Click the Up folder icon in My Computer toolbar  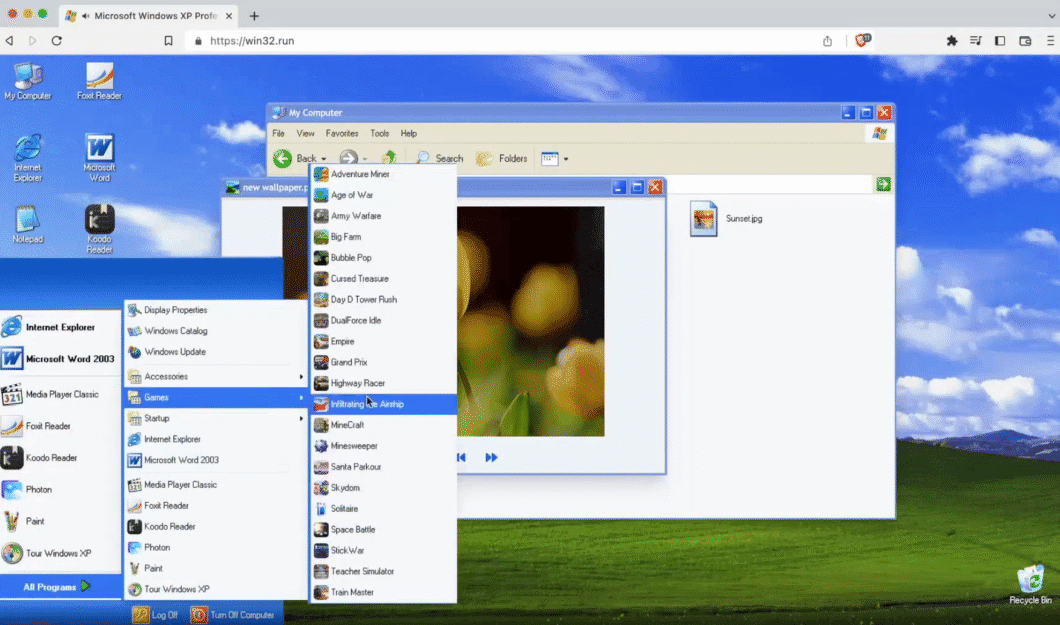coord(390,158)
